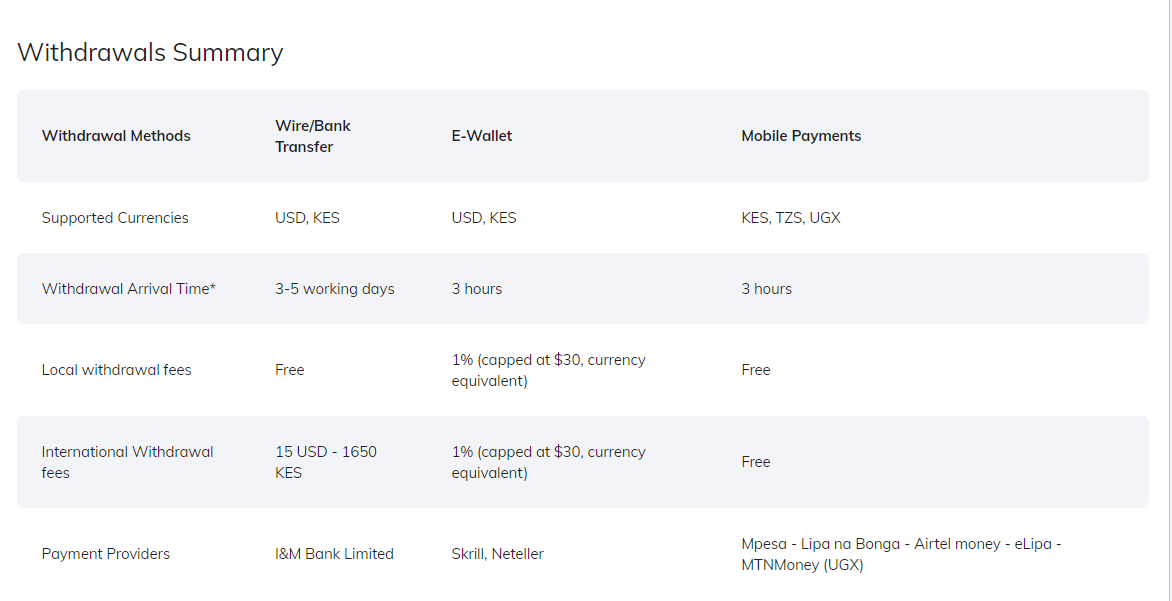Click the Payment Providers row label
The image size is (1172, 601).
(106, 554)
